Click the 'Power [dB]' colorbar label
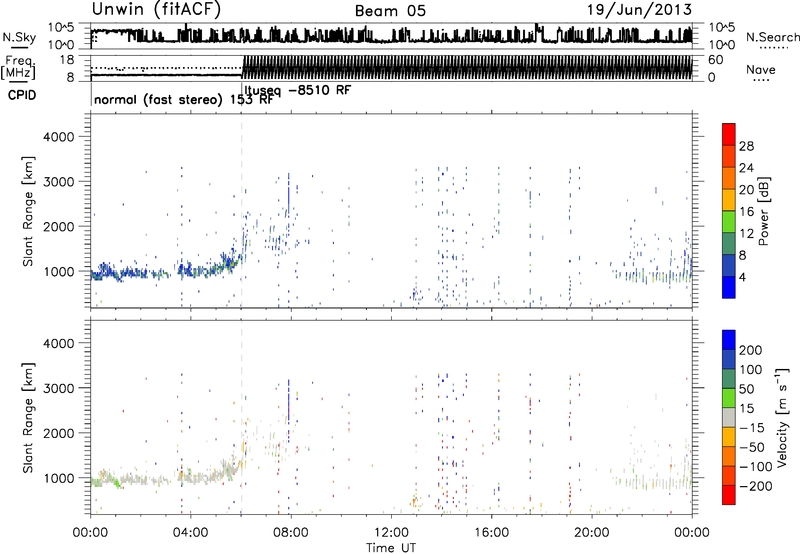 click(763, 211)
